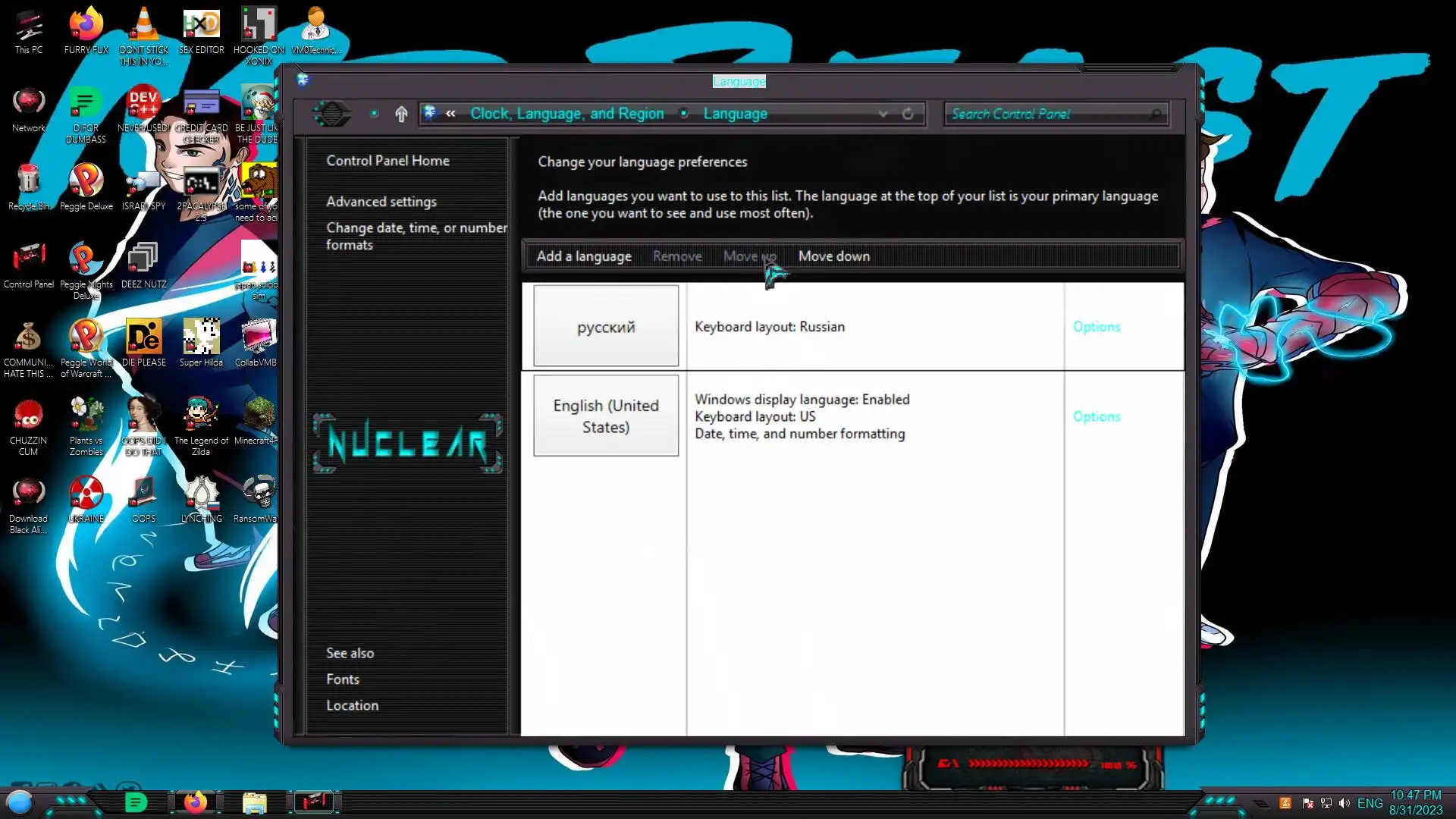Open File Explorer from the taskbar
The image size is (1456, 819).
pos(254,802)
